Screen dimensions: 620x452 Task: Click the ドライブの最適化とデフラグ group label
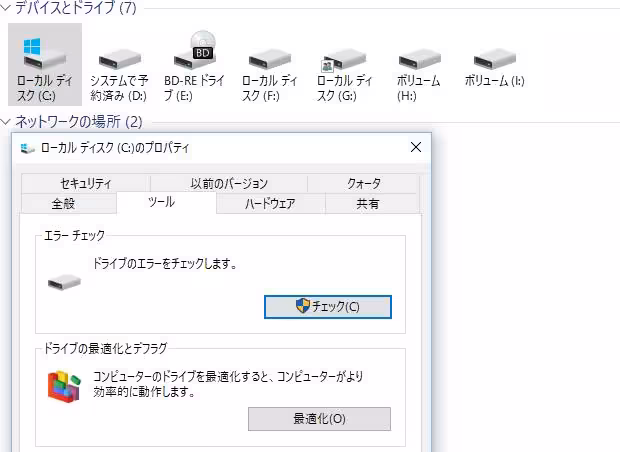click(x=105, y=348)
